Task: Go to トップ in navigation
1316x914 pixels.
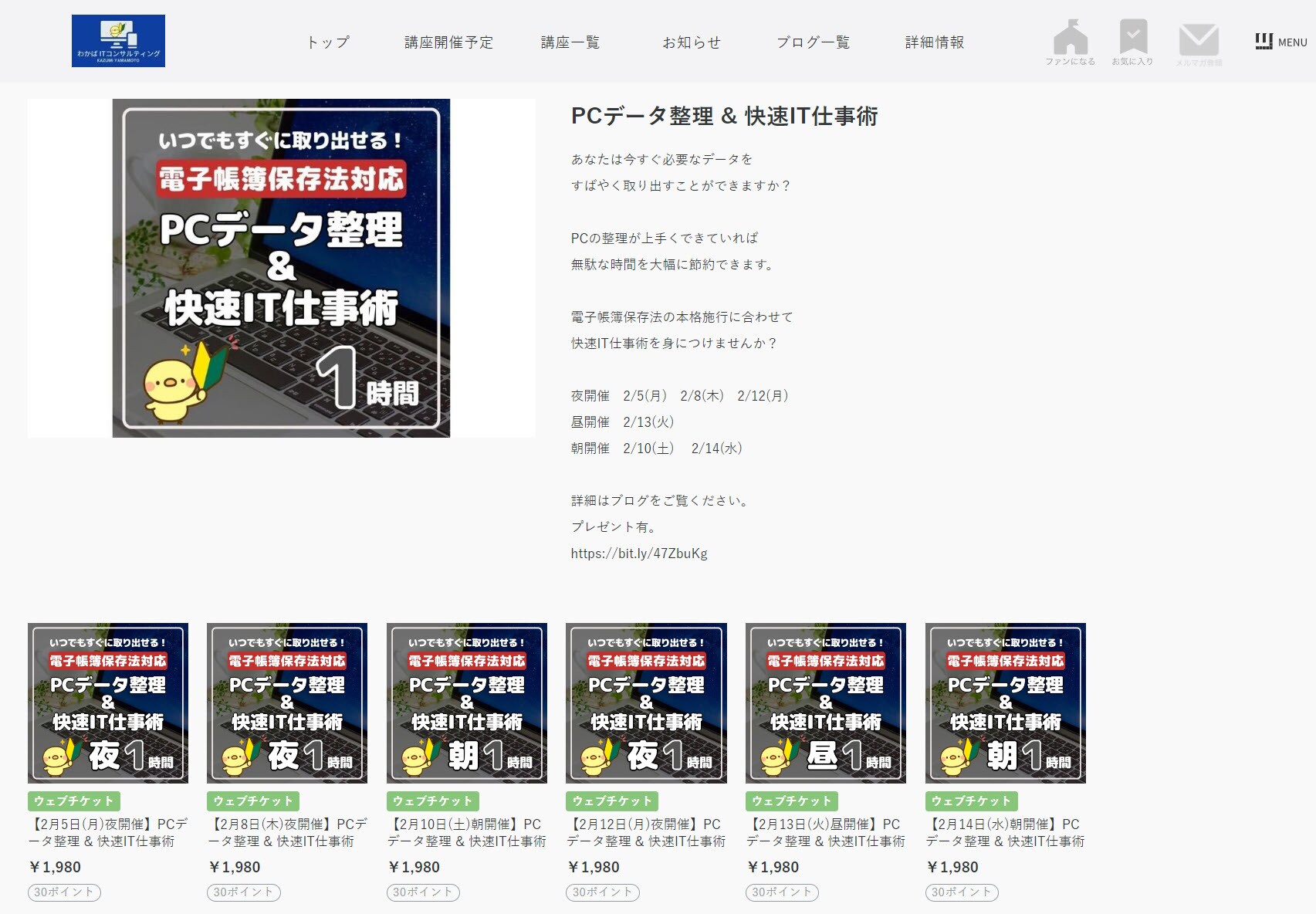Action: pos(328,42)
